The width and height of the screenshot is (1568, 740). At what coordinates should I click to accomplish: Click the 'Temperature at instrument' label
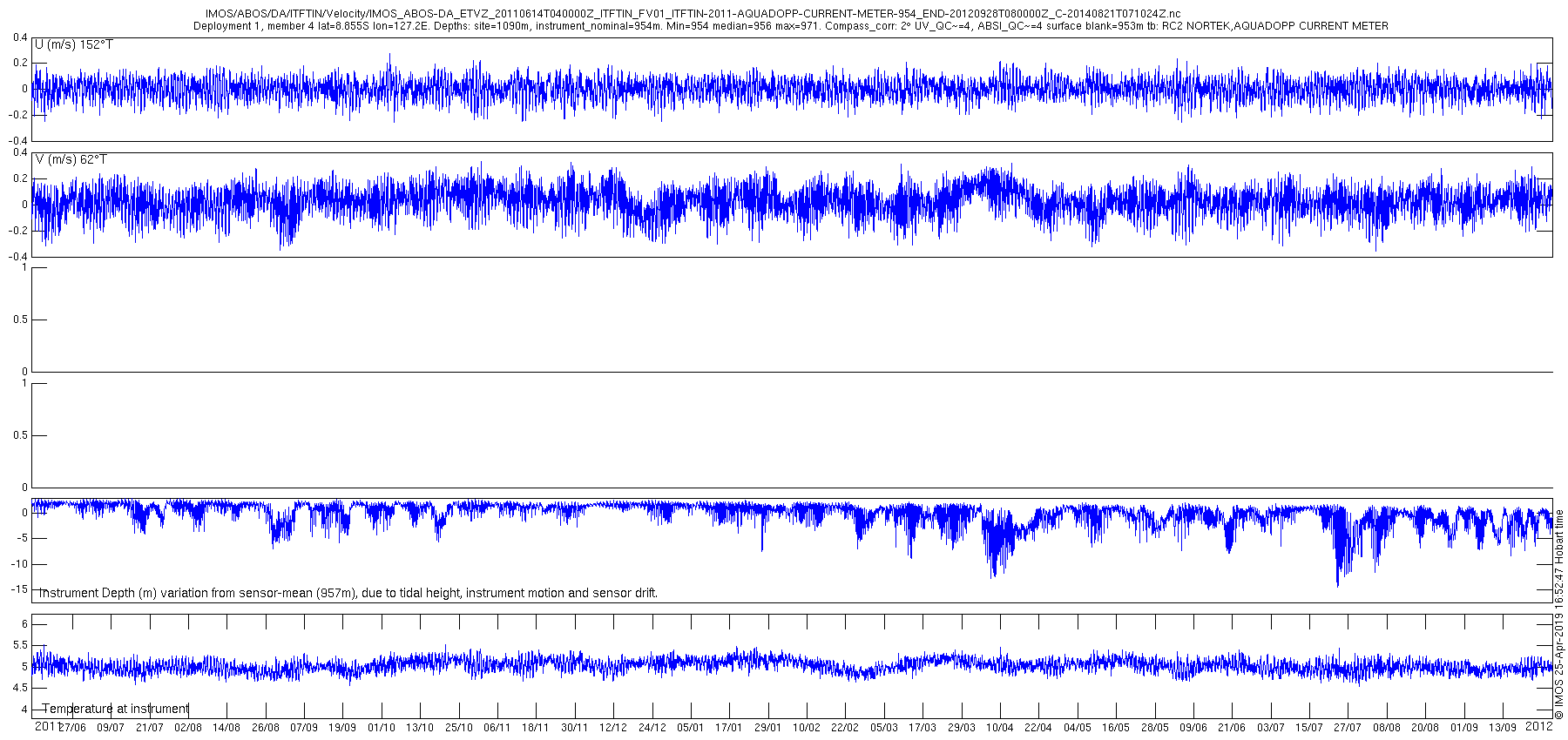[115, 709]
